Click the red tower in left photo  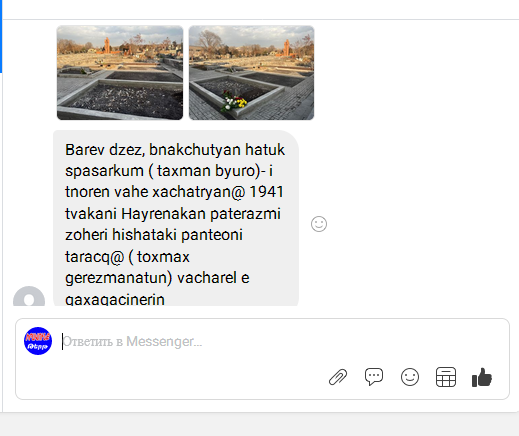[x=107, y=46]
